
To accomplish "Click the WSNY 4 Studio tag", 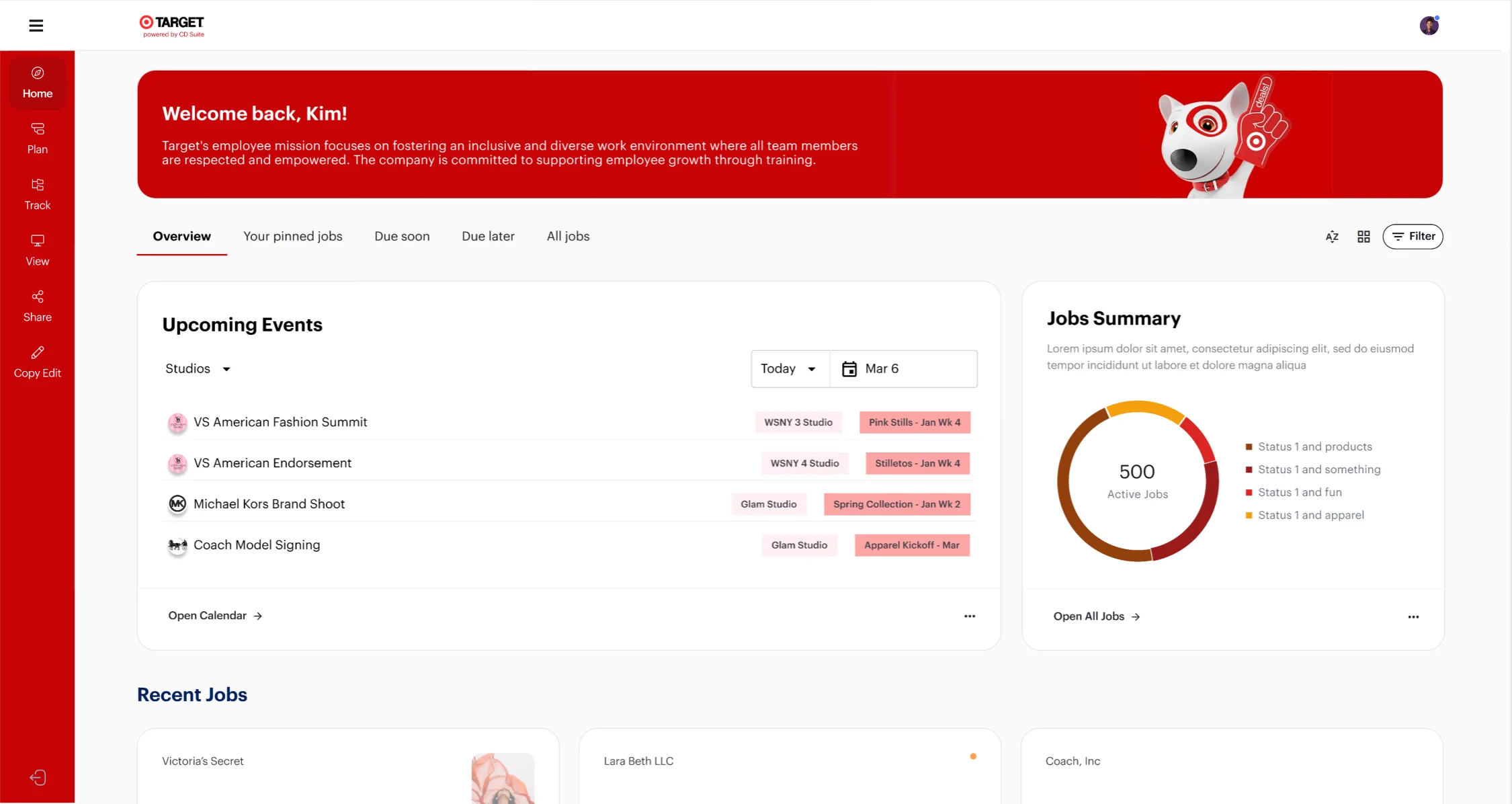I will (804, 463).
